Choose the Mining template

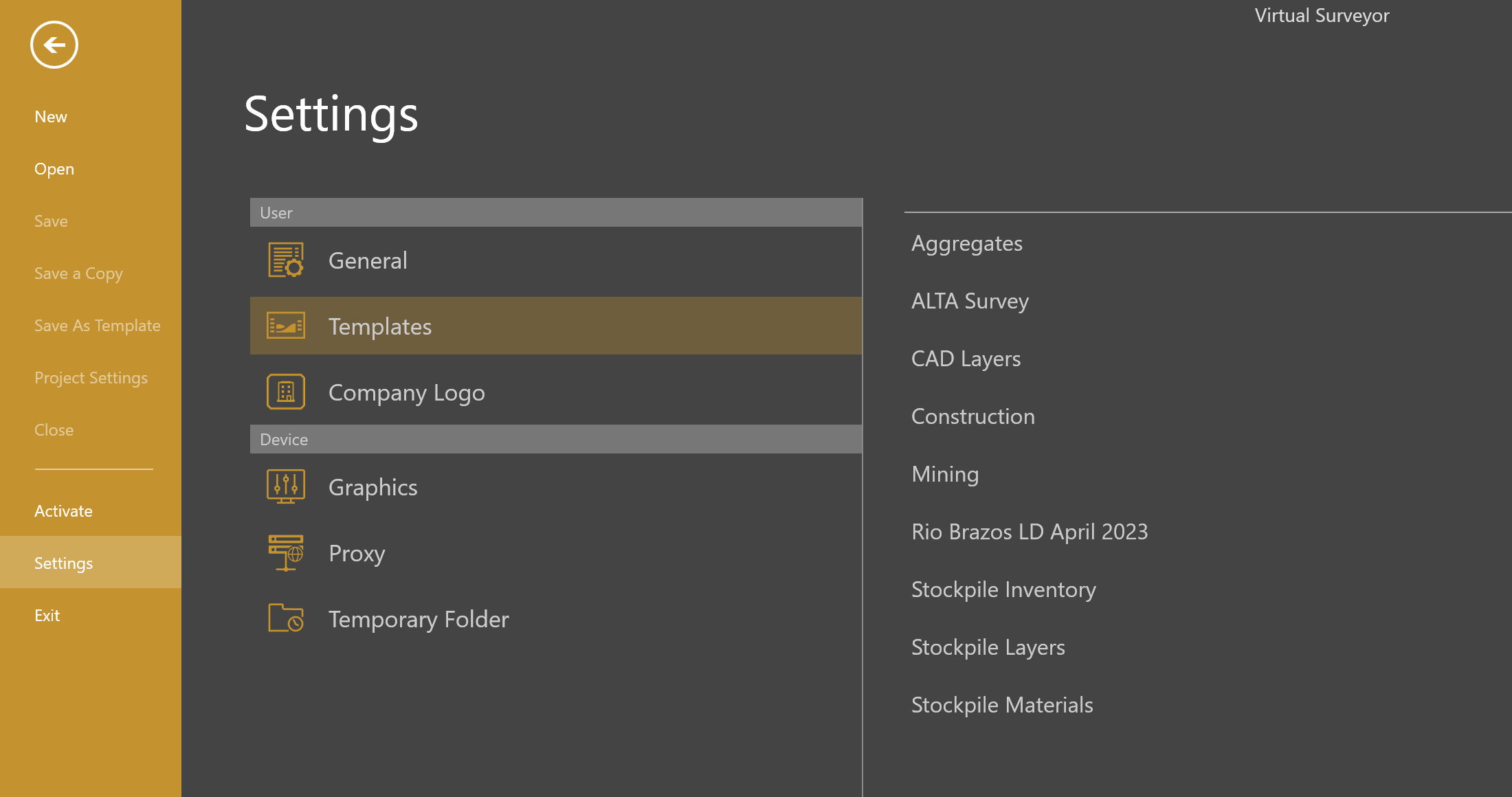945,473
